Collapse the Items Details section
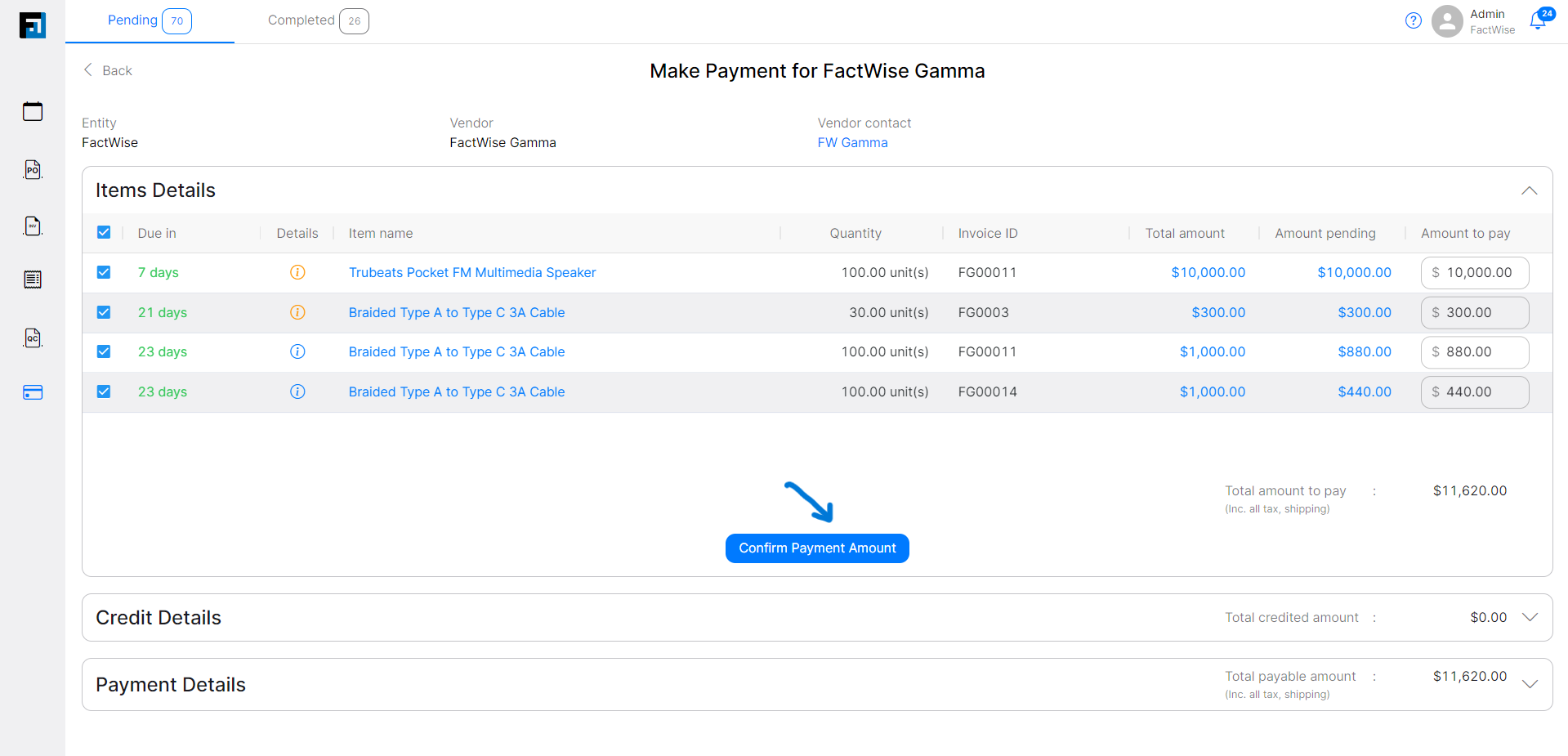This screenshot has width=1568, height=756. pyautogui.click(x=1530, y=190)
